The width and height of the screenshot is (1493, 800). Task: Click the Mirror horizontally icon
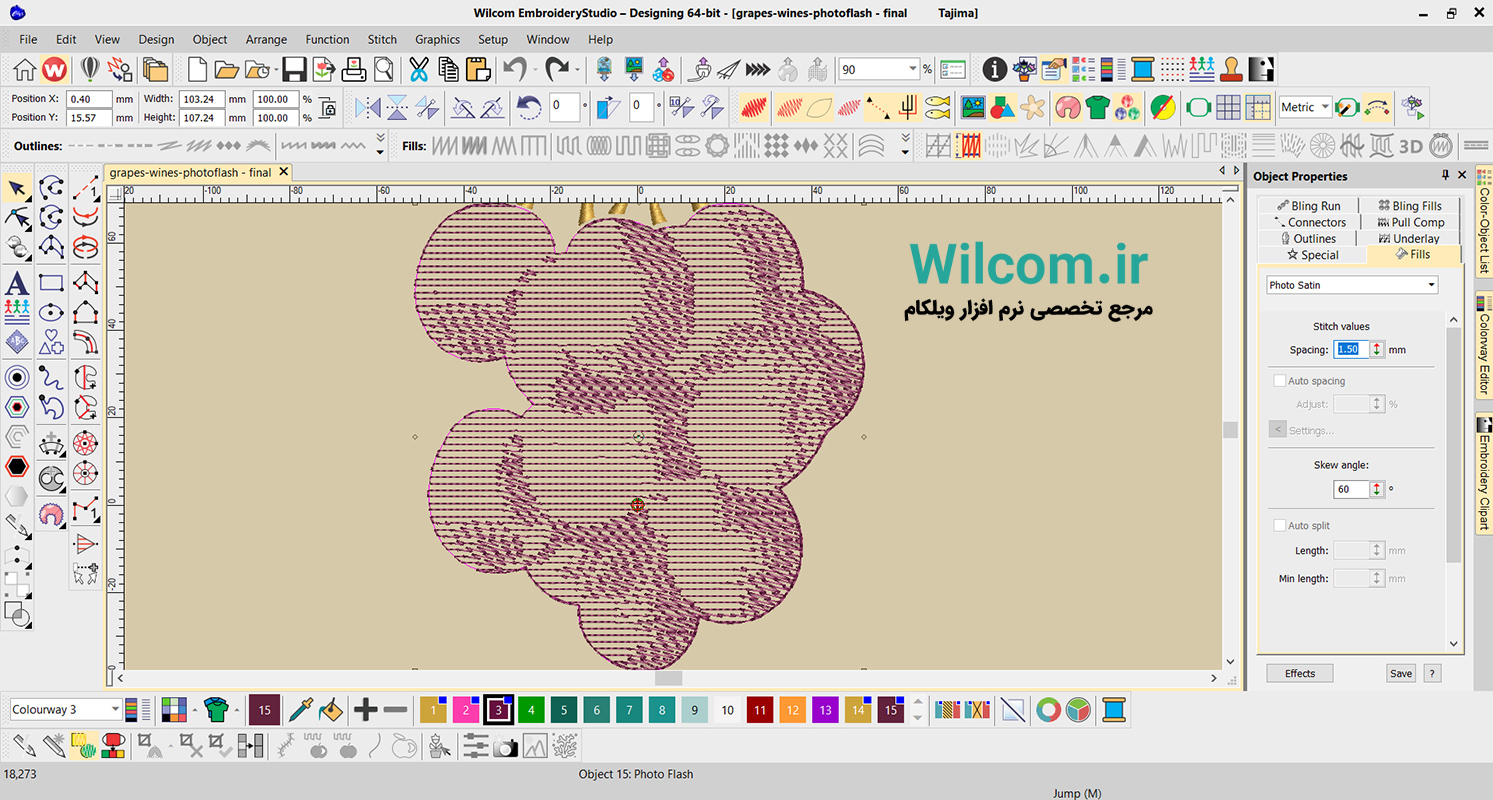coord(368,107)
